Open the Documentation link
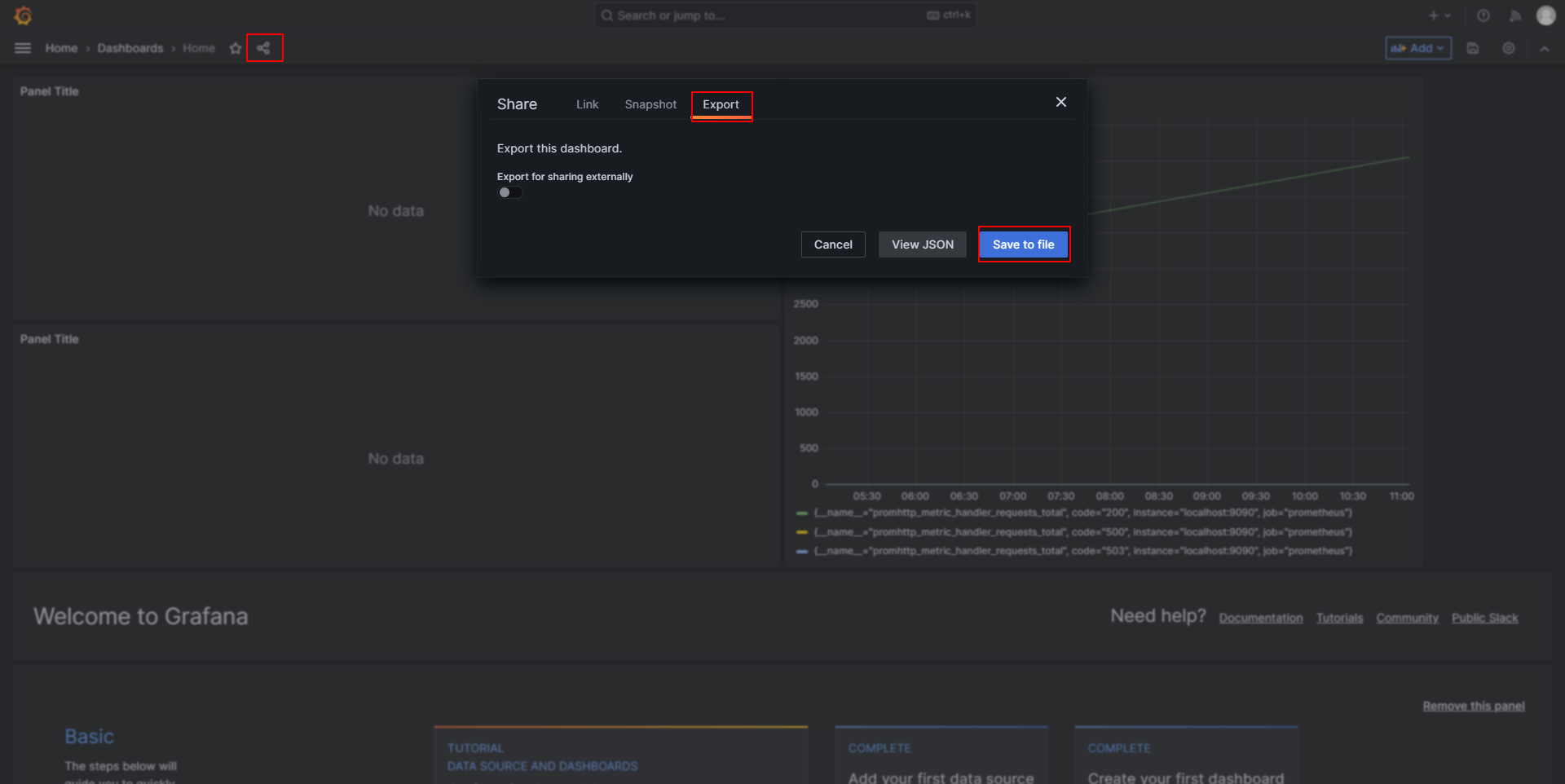Image resolution: width=1565 pixels, height=784 pixels. [1261, 618]
